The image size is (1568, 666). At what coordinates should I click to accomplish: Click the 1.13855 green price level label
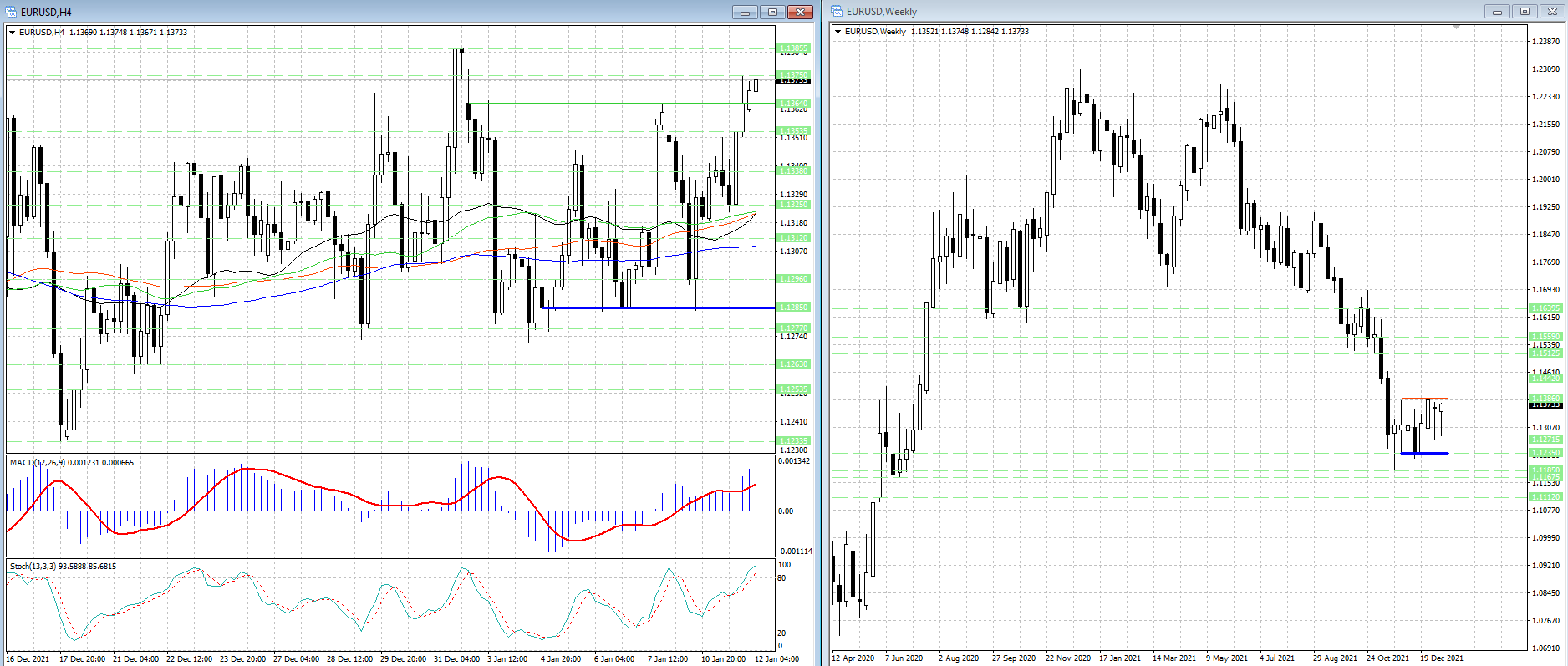click(793, 48)
